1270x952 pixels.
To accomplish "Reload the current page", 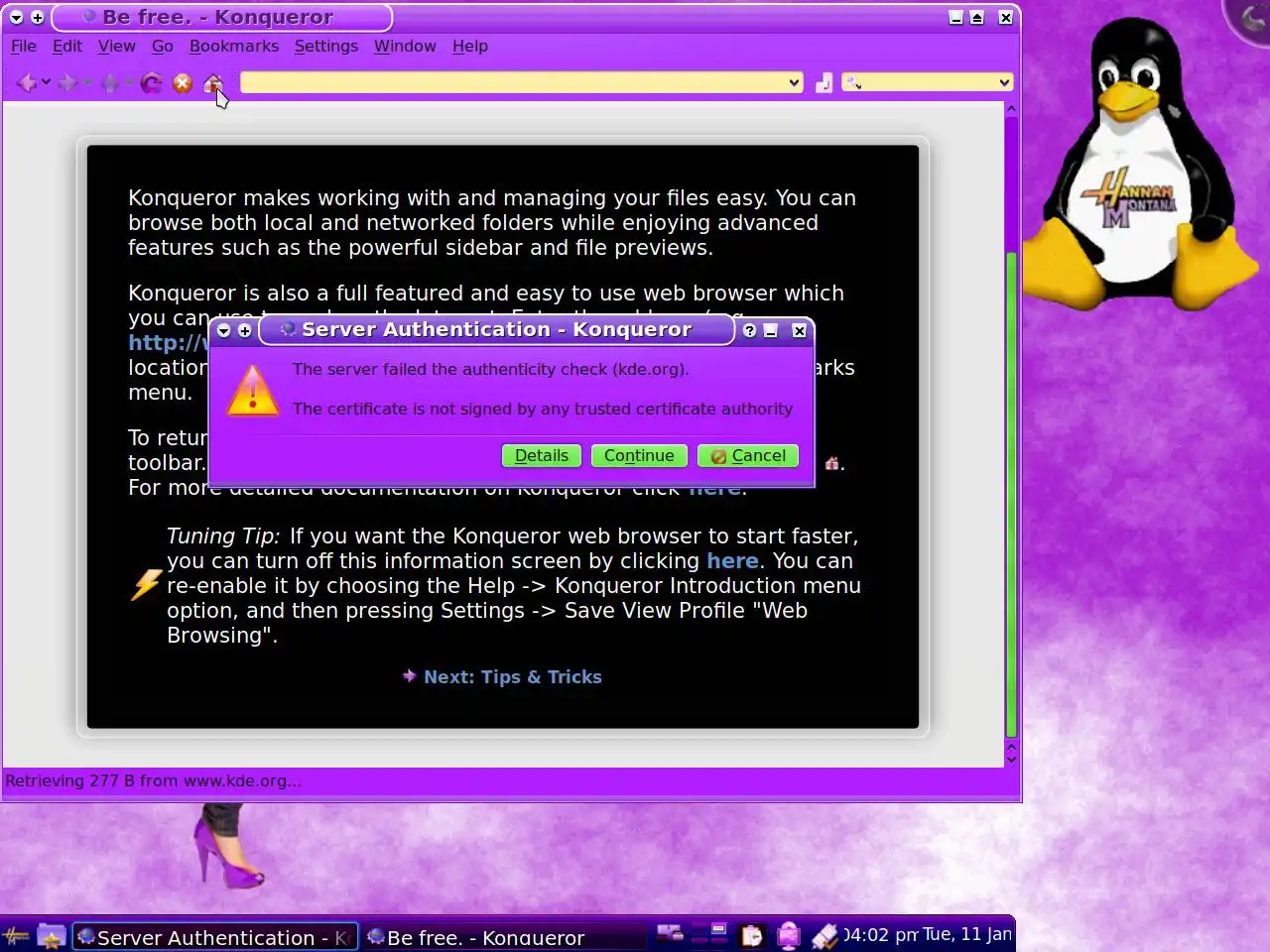I will 151,83.
